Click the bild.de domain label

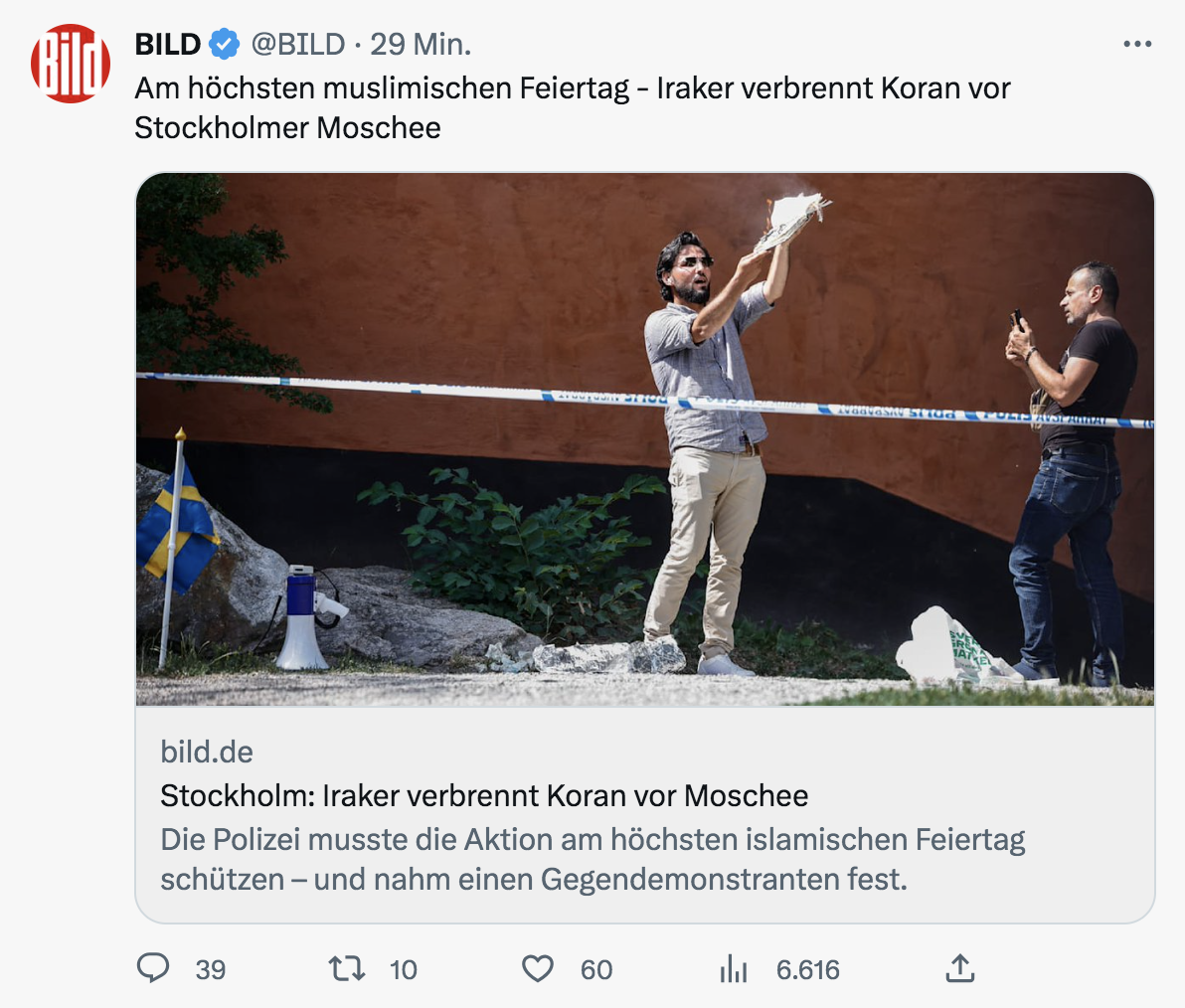coord(207,752)
